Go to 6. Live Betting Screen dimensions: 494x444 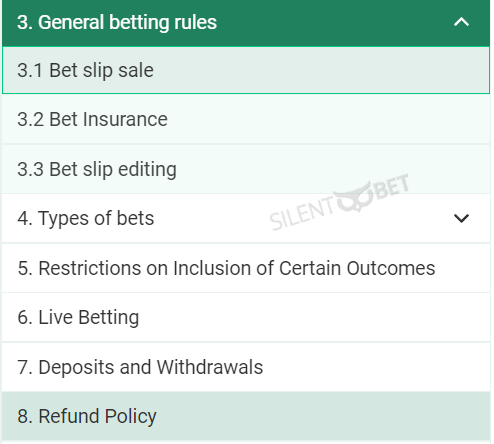(246, 317)
